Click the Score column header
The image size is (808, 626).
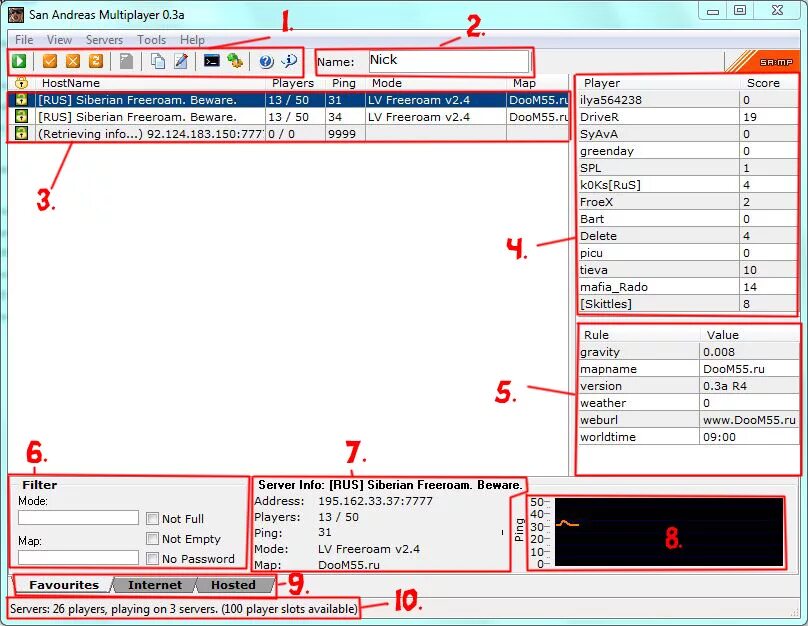768,83
